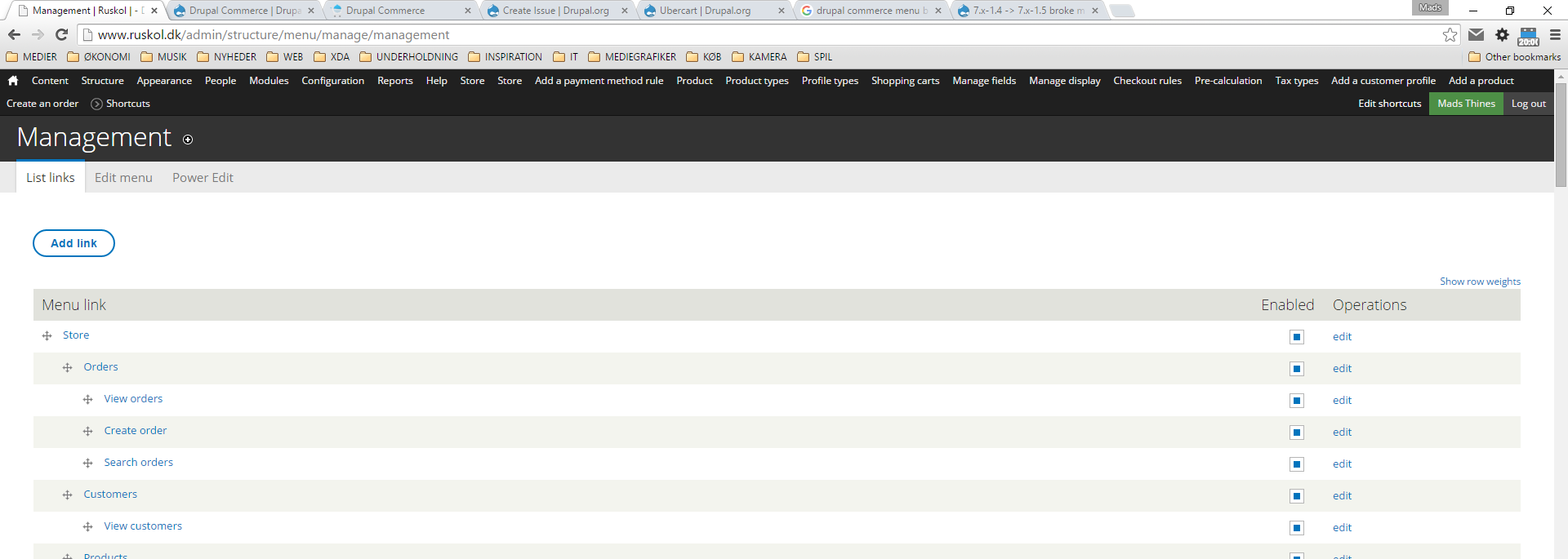Click the drag handle for View orders
1568x559 pixels.
(x=87, y=399)
